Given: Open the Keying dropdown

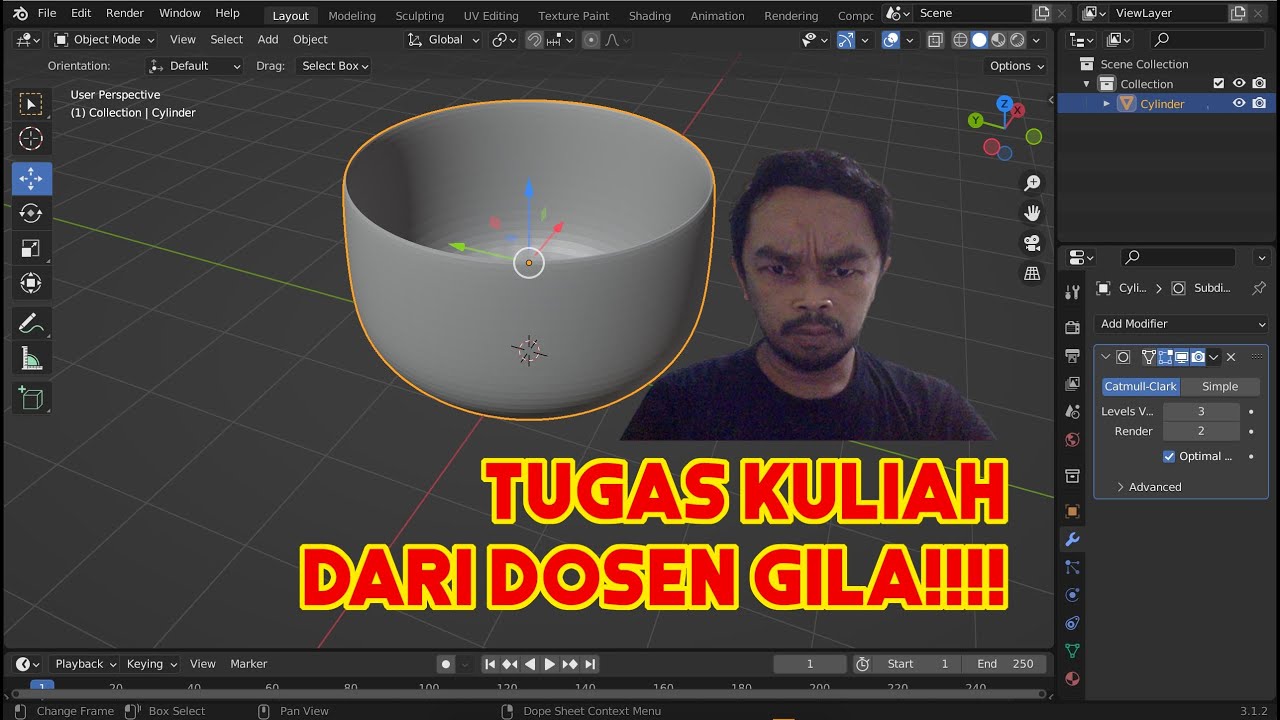Looking at the screenshot, I should [x=151, y=664].
